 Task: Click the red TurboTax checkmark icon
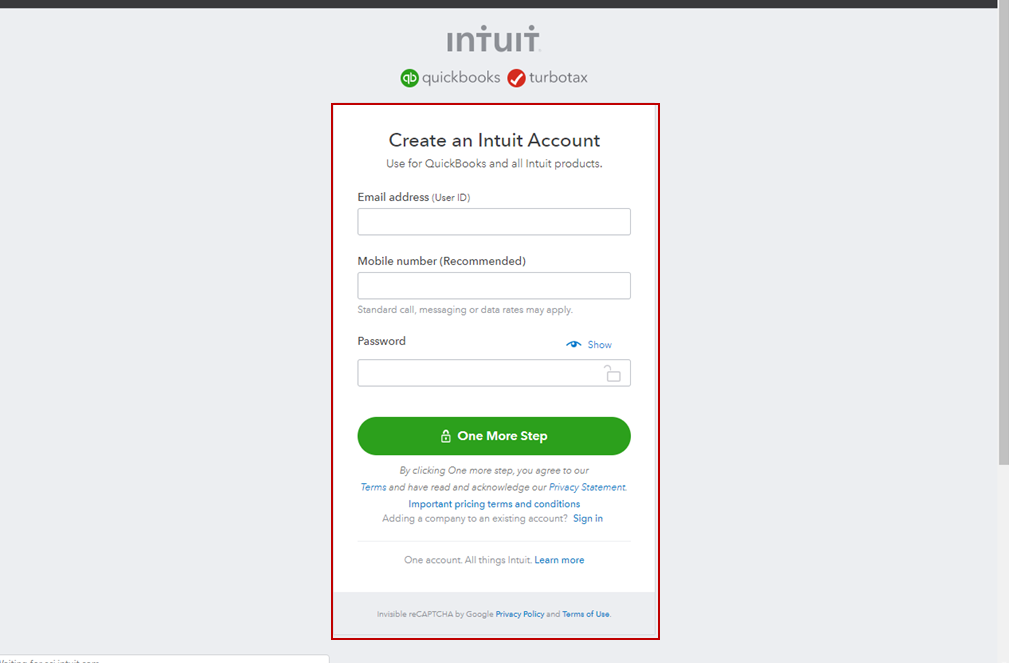coord(516,78)
